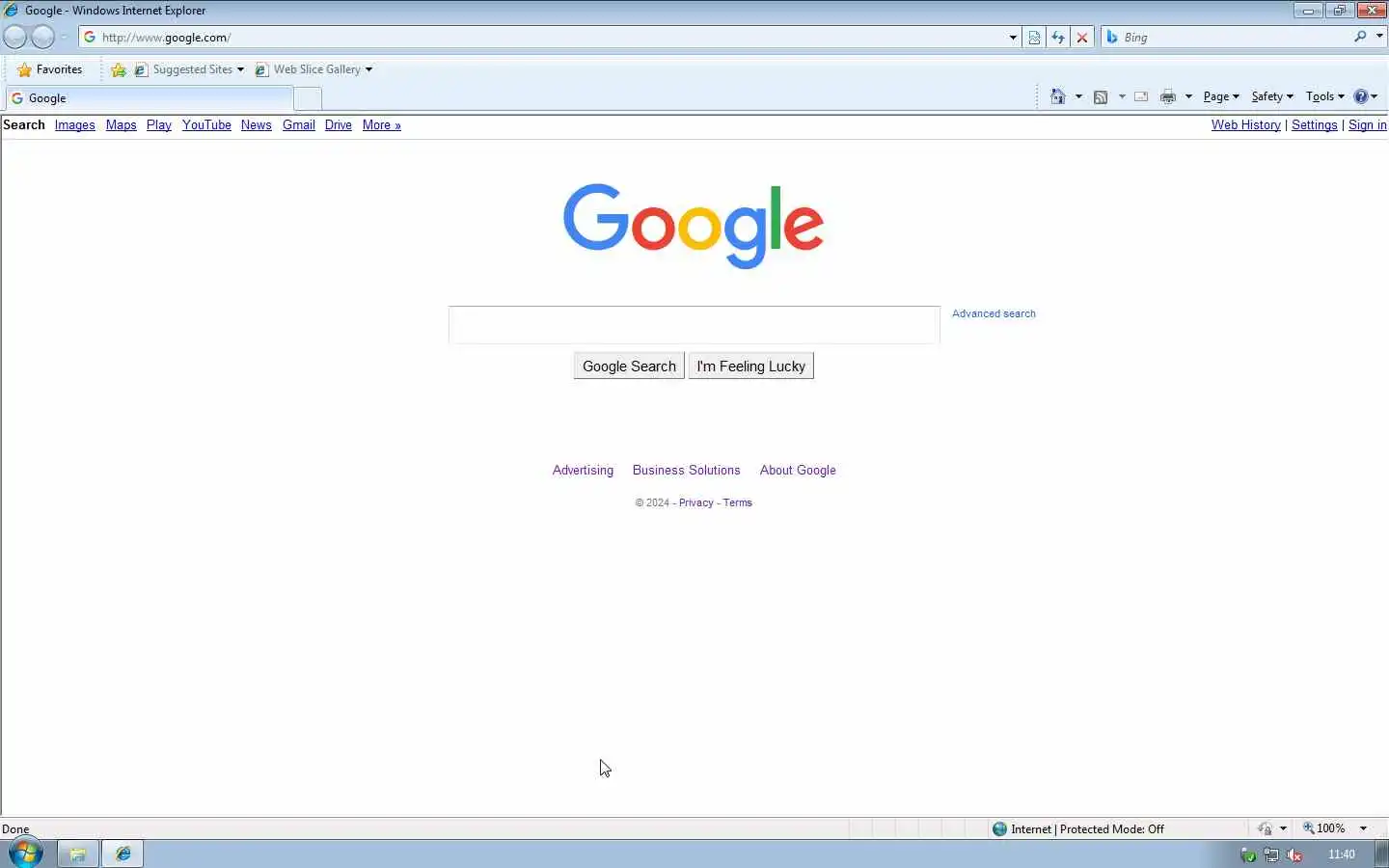Image resolution: width=1389 pixels, height=868 pixels.
Task: Open Windows Explorer from the taskbar
Action: coord(78,854)
